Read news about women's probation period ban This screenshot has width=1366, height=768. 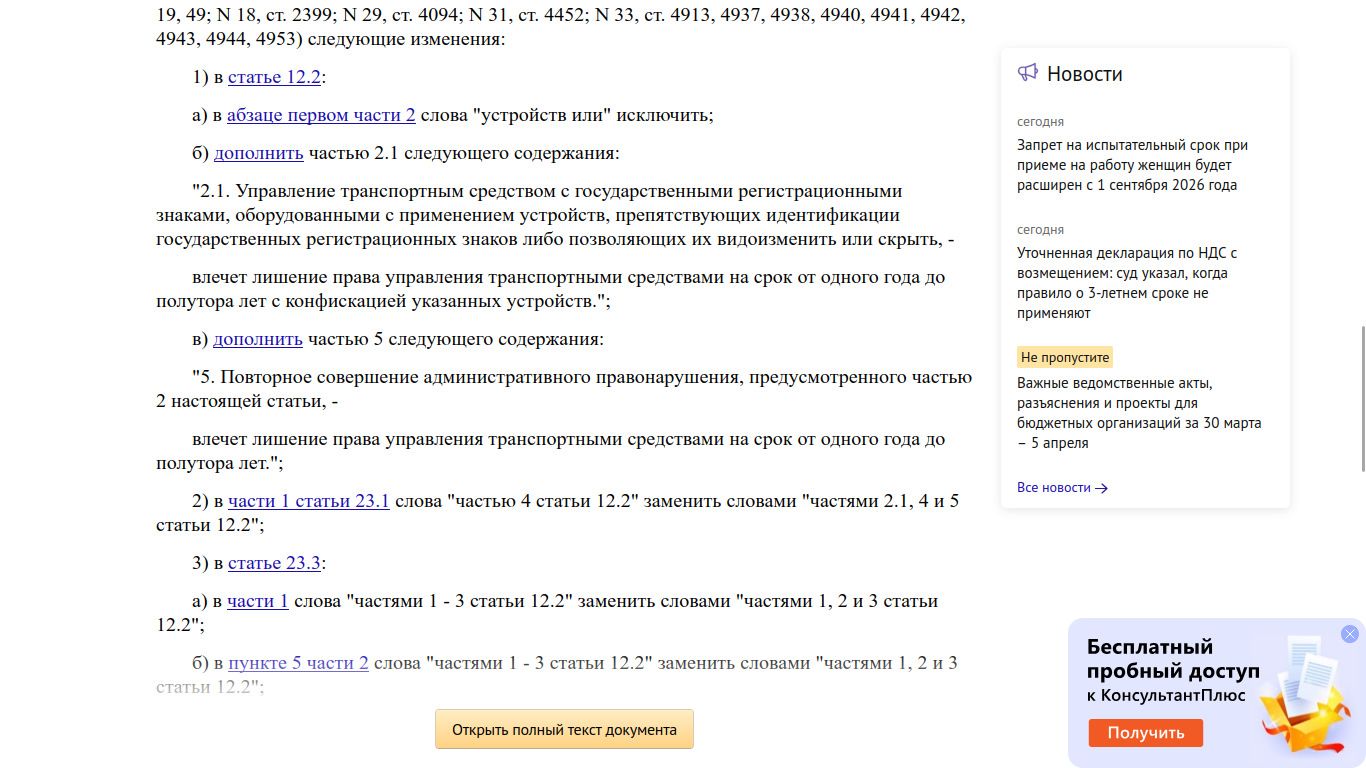(x=1132, y=165)
